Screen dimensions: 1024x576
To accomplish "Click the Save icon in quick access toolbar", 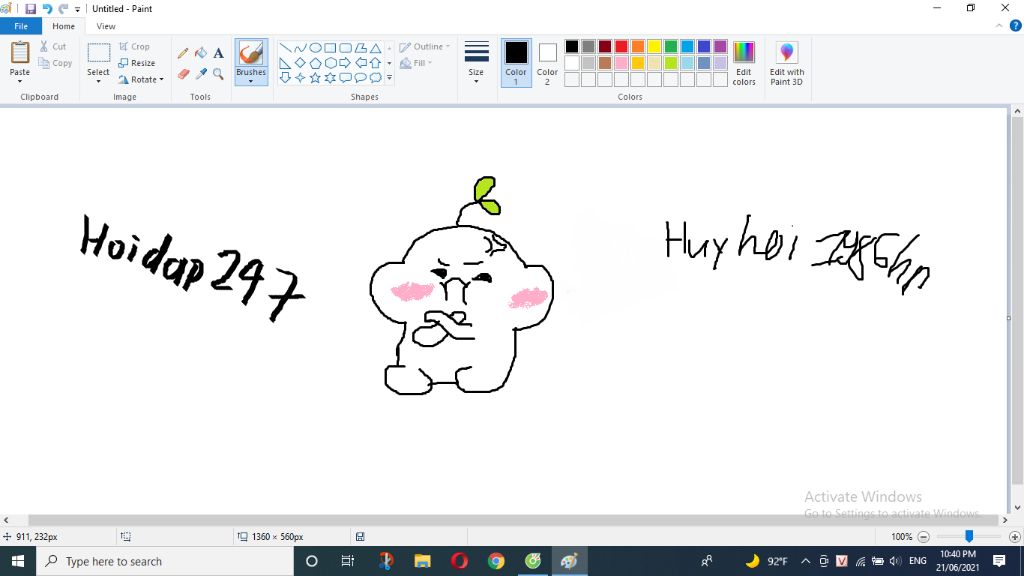I will click(x=30, y=8).
